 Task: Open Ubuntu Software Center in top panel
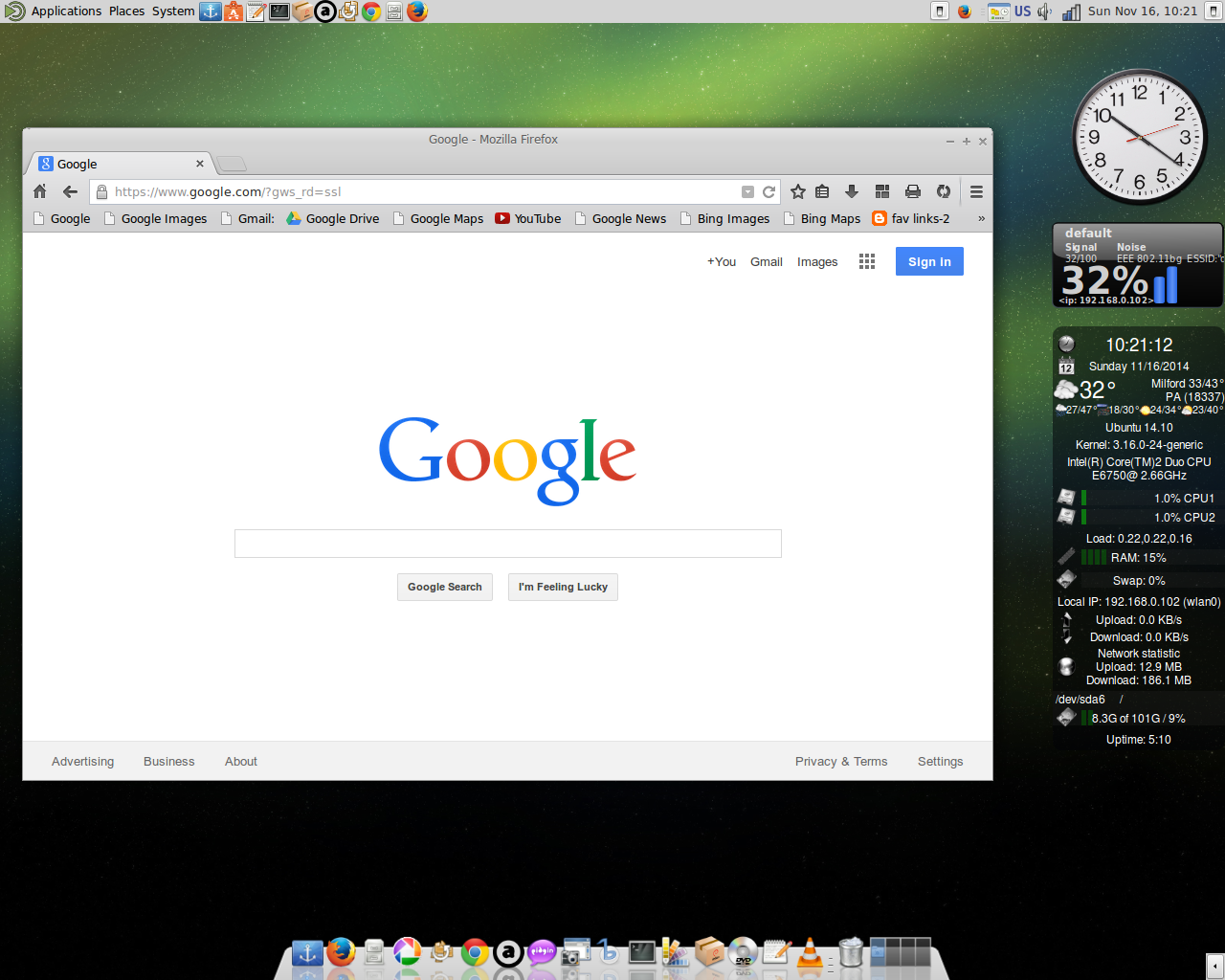coord(234,11)
